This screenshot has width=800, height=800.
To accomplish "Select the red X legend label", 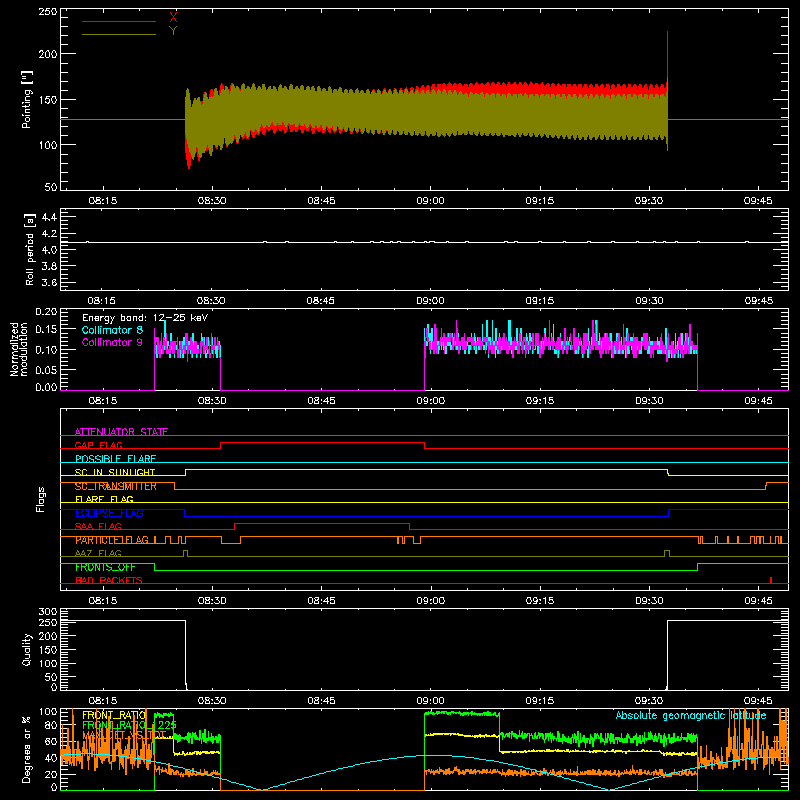I will pos(173,17).
